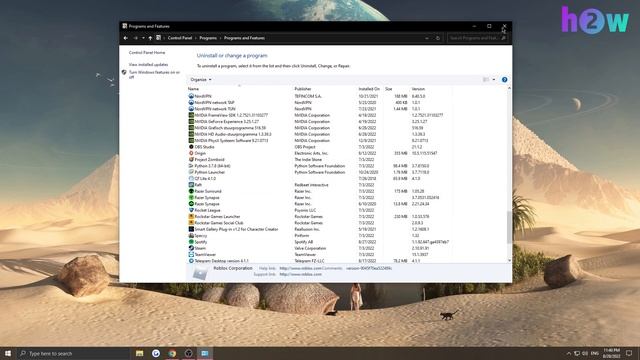This screenshot has width=640, height=360.
Task: Open the view options dropdown arrow
Action: point(494,80)
